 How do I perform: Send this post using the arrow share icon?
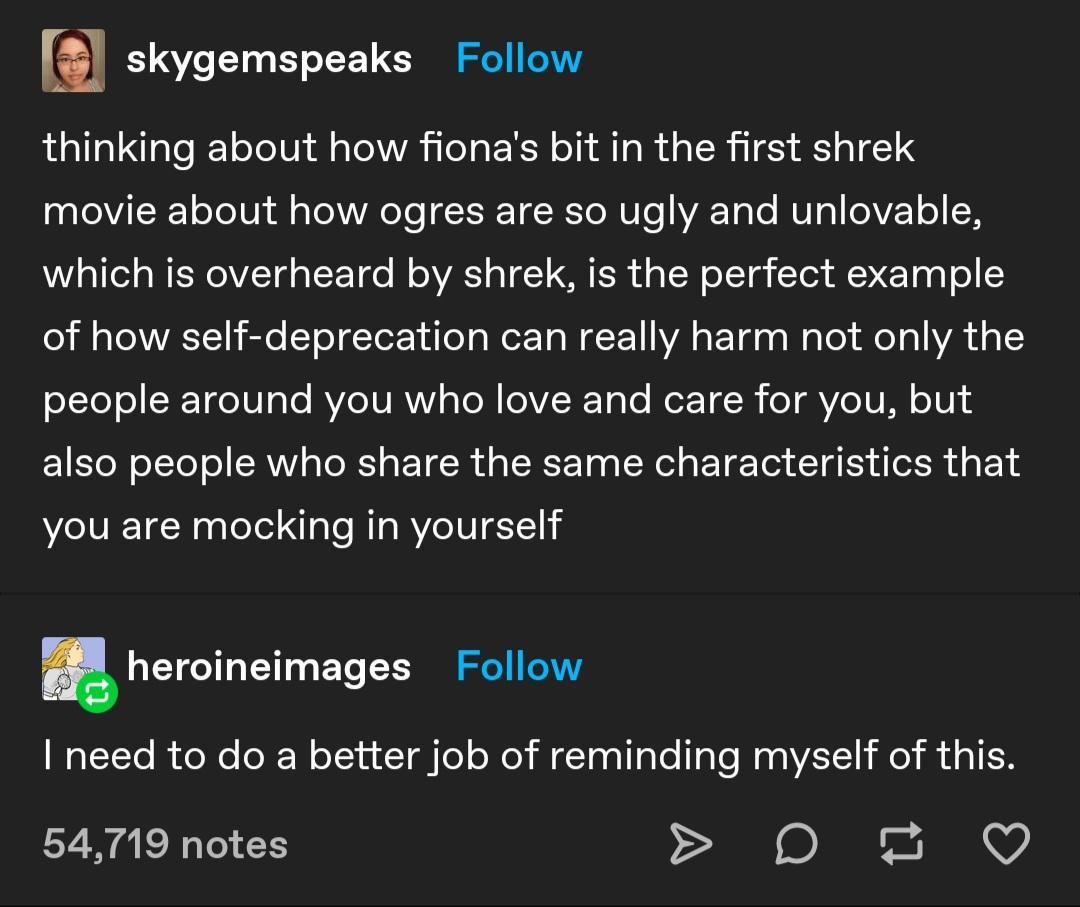tap(690, 845)
